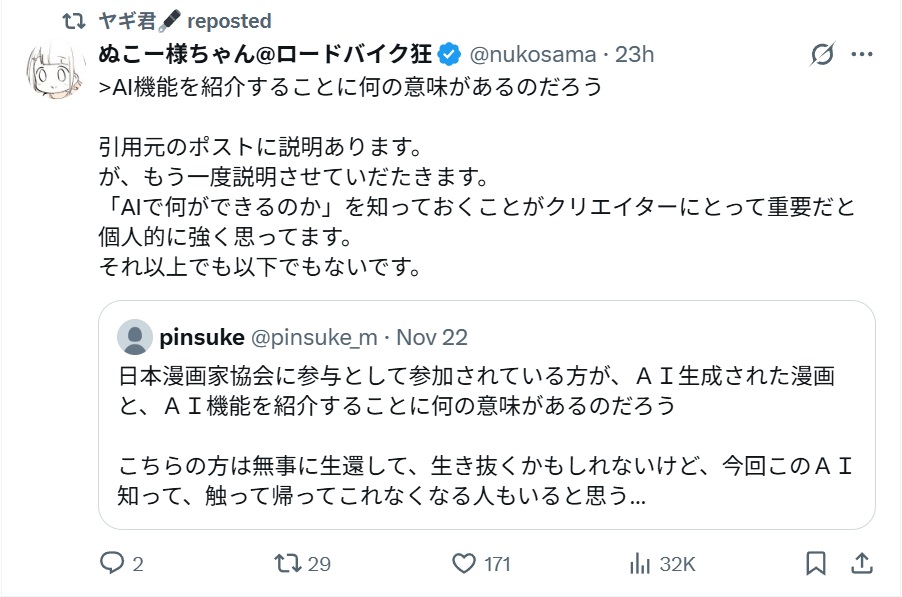Click the pinsuke profile avatar in the quote
Screen dimensions: 902x597
135,337
